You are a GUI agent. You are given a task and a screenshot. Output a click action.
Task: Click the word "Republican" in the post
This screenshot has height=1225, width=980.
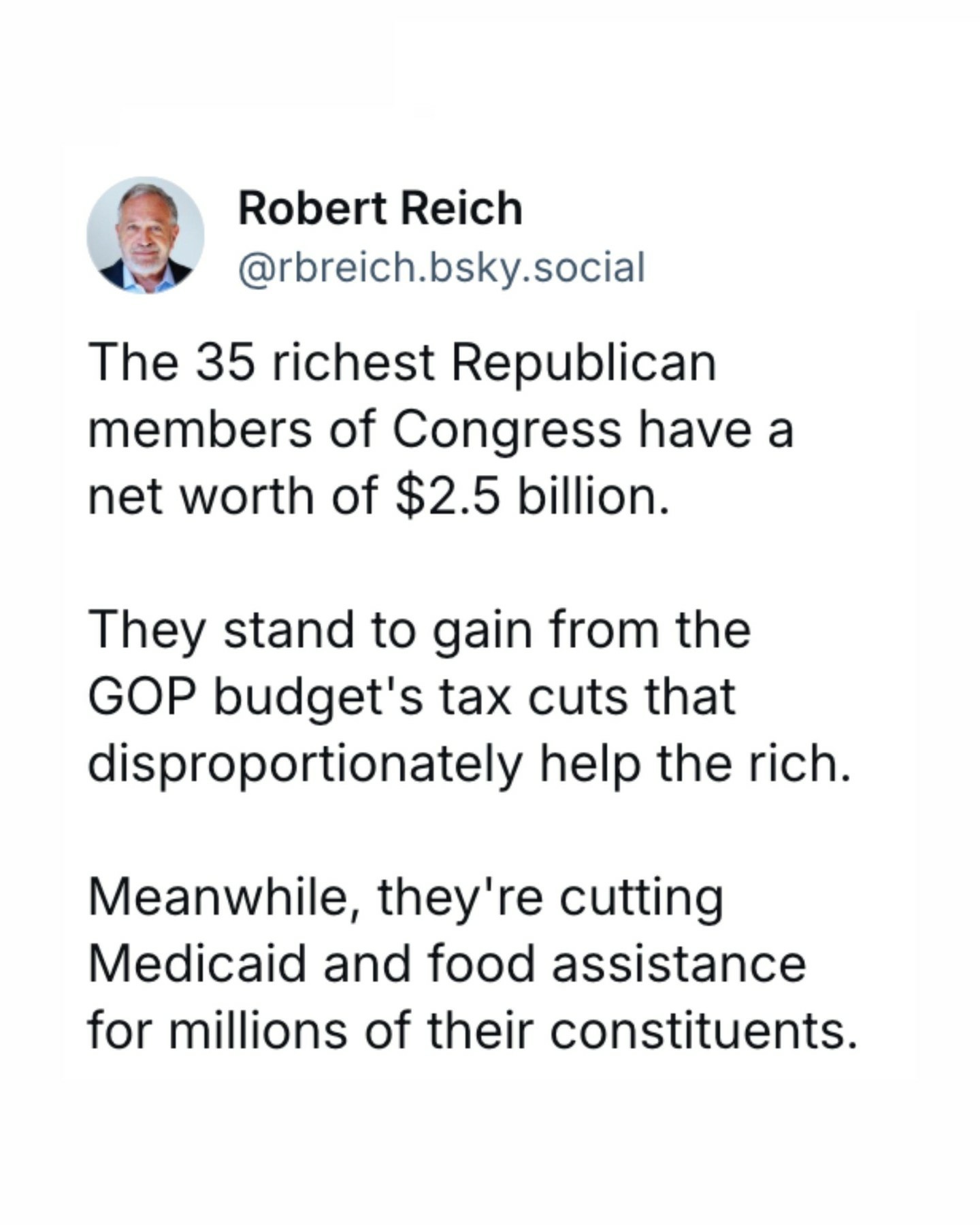pos(583,363)
